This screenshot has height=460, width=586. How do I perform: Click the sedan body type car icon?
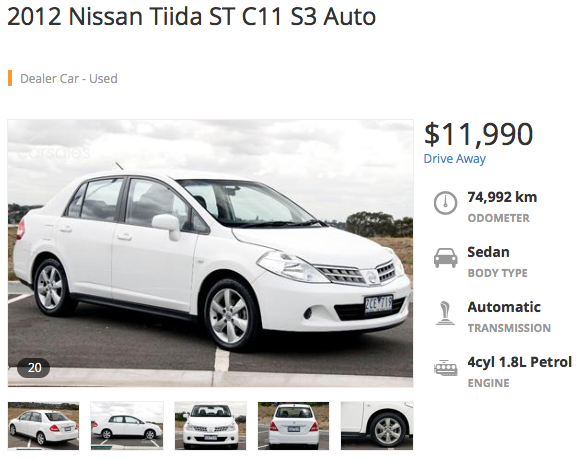coord(445,258)
